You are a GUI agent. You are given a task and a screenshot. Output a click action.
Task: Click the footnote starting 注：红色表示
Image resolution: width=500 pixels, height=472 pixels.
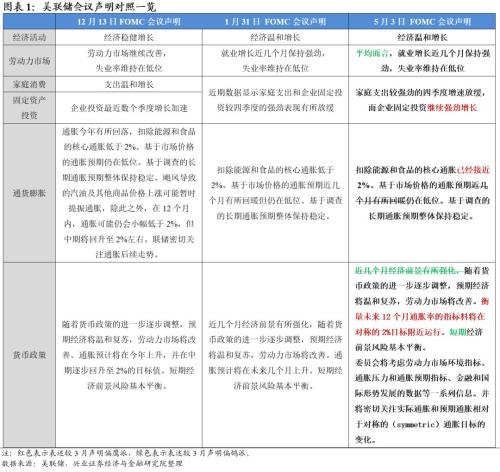point(126,453)
